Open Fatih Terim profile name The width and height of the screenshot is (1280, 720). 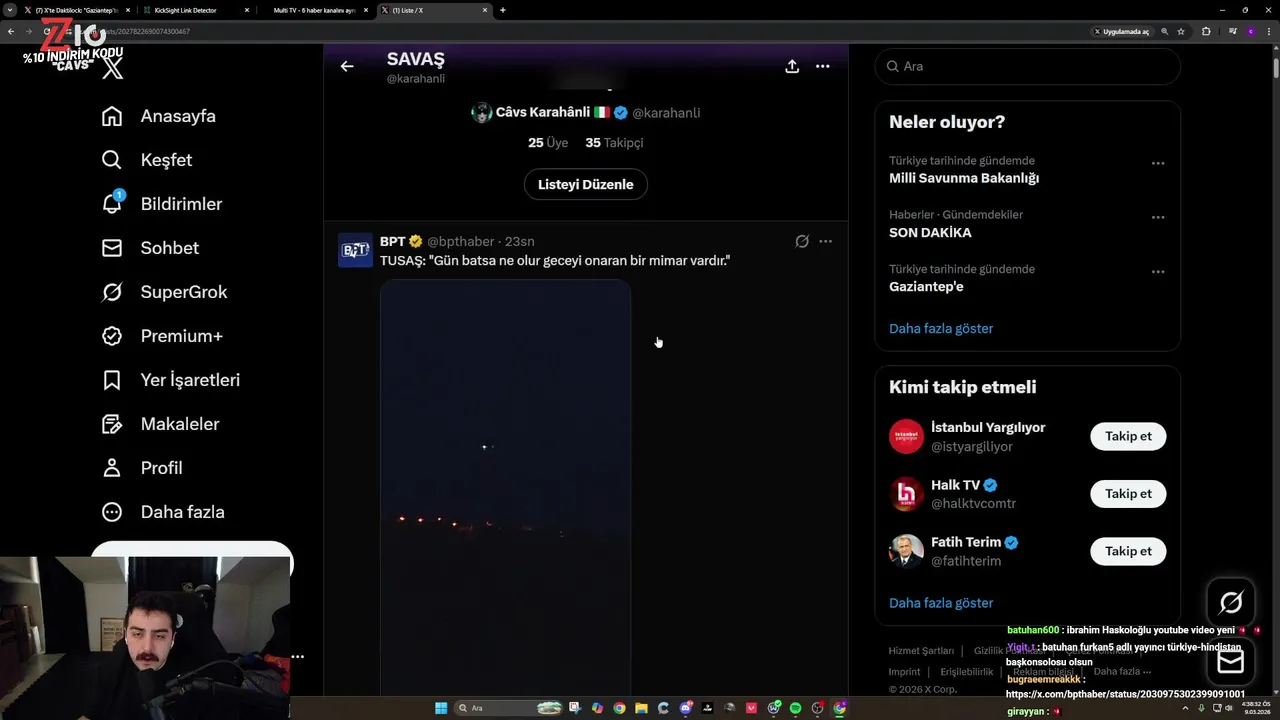pyautogui.click(x=966, y=542)
